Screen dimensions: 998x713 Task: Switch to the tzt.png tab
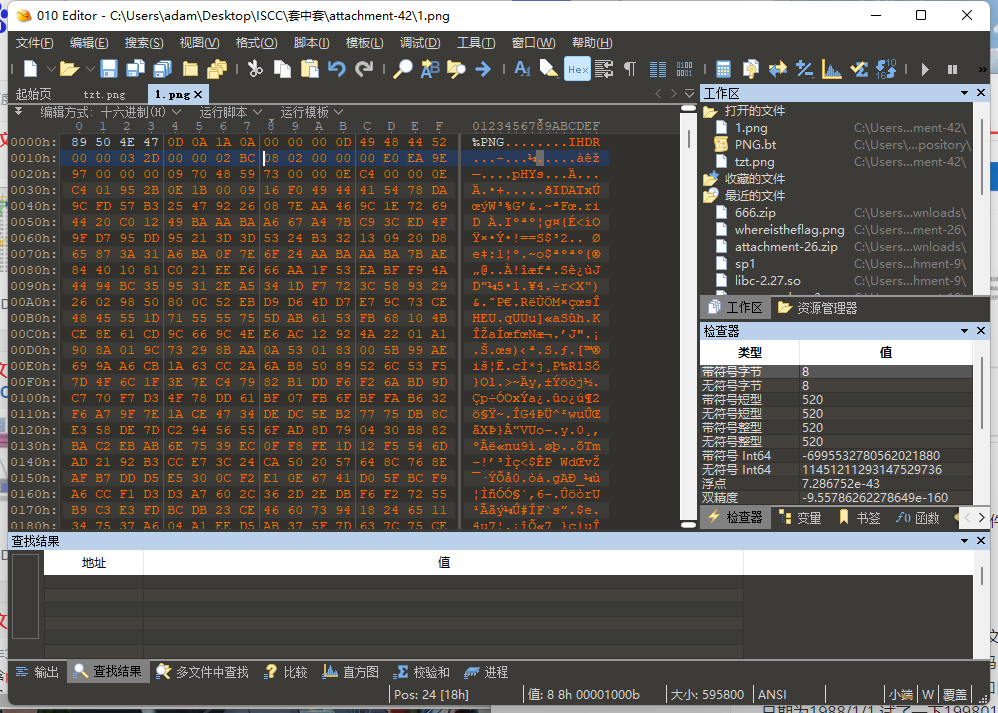104,94
